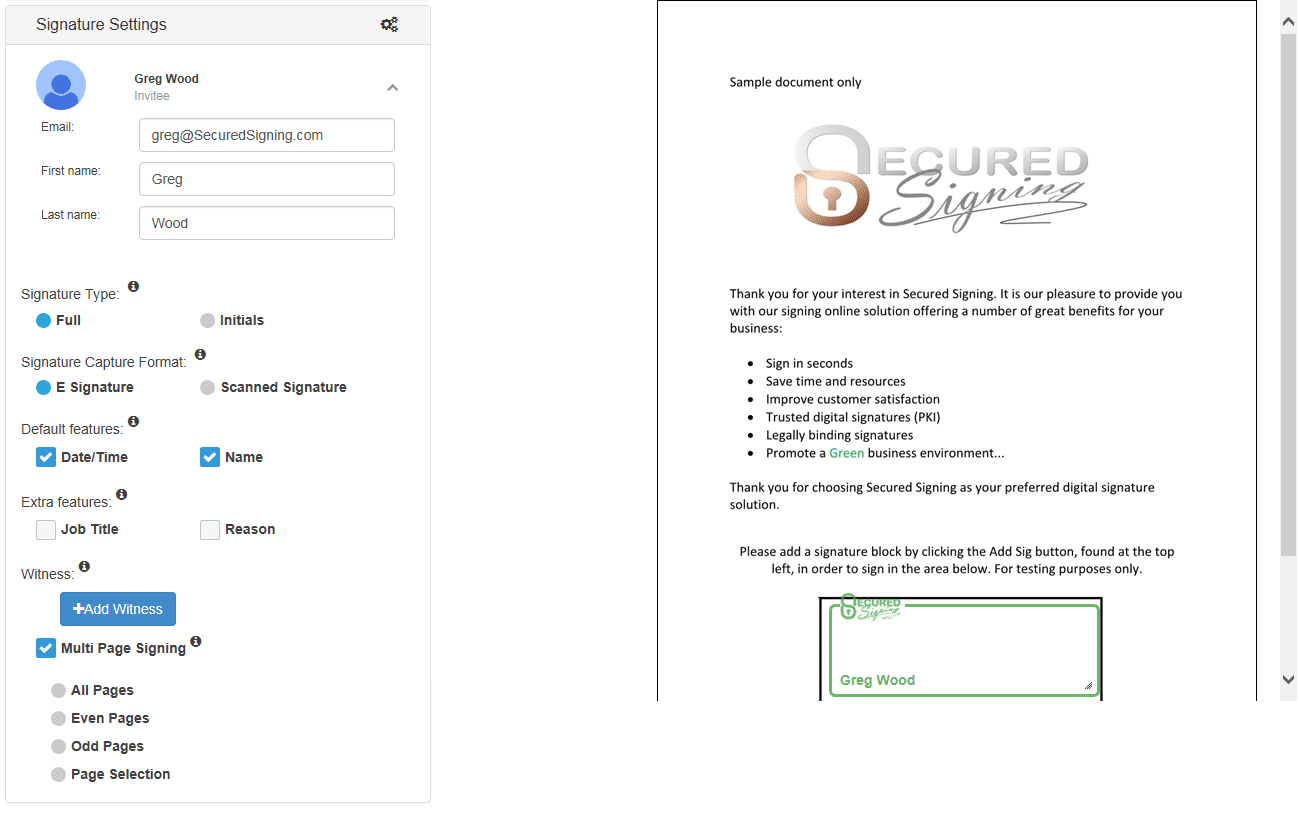This screenshot has height=813, width=1300.
Task: Click 'Sample document only' text
Action: click(795, 82)
